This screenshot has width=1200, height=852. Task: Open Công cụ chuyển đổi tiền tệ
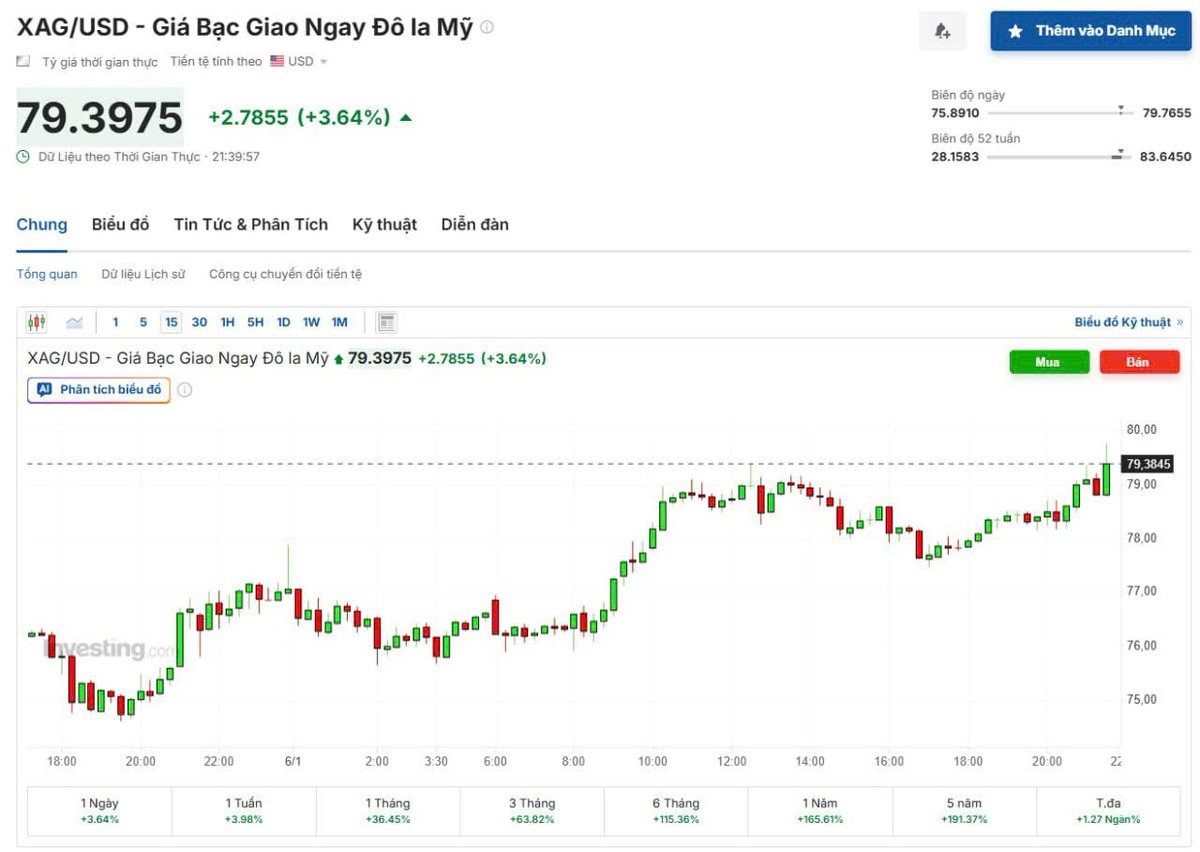[x=285, y=274]
